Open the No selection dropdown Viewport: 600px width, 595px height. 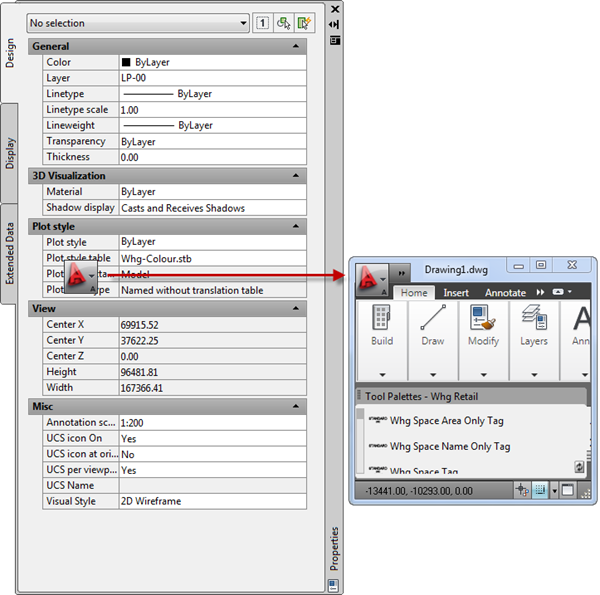click(x=138, y=23)
